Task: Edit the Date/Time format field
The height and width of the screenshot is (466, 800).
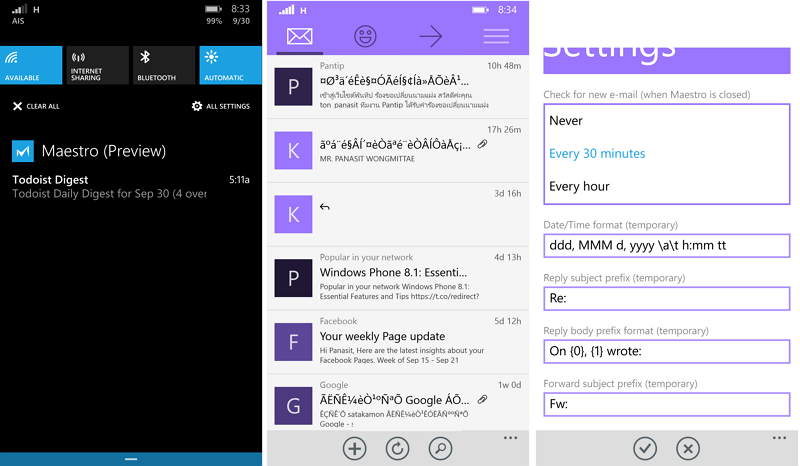Action: (667, 246)
